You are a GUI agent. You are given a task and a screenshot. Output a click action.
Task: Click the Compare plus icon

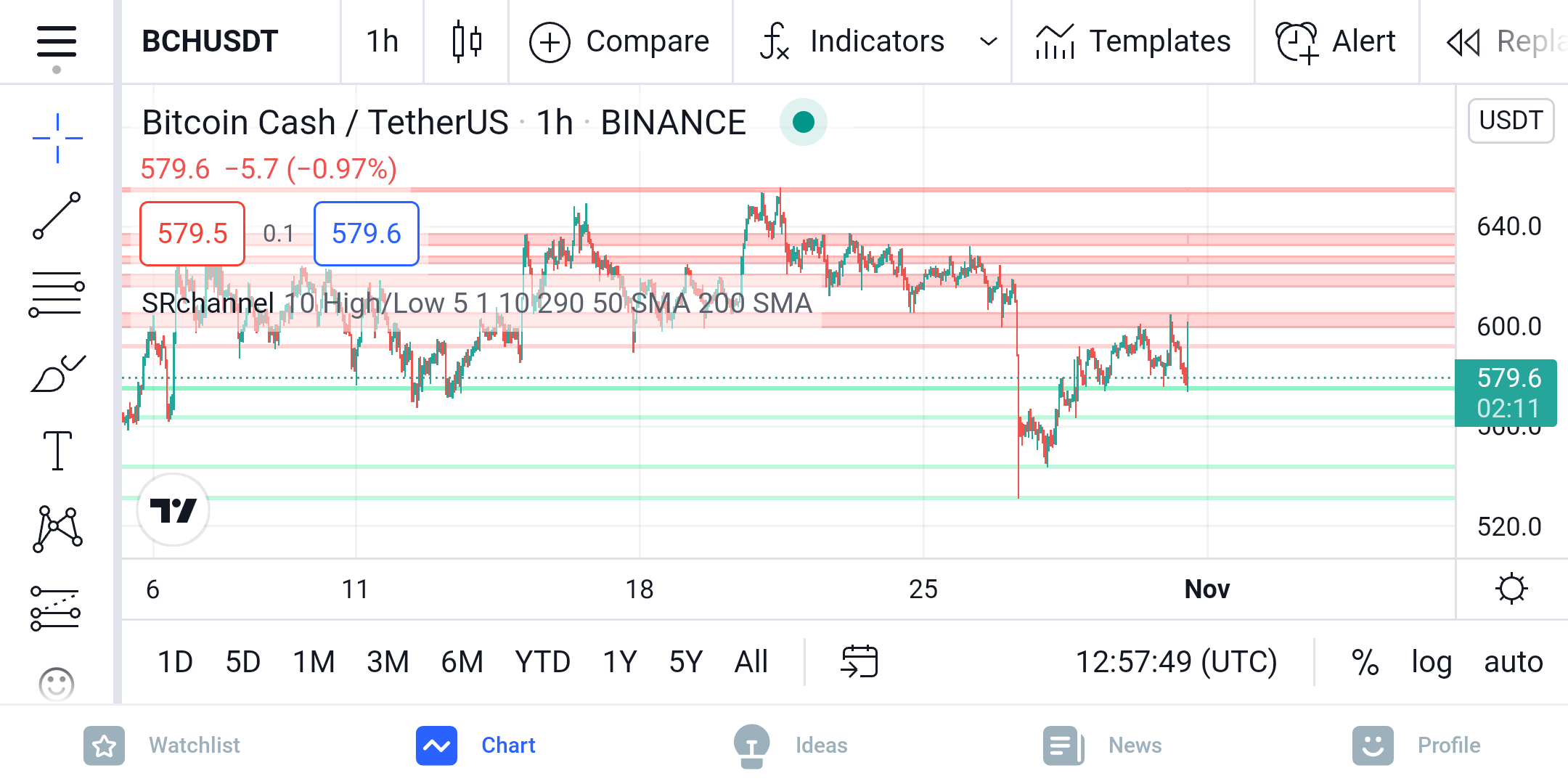click(550, 42)
